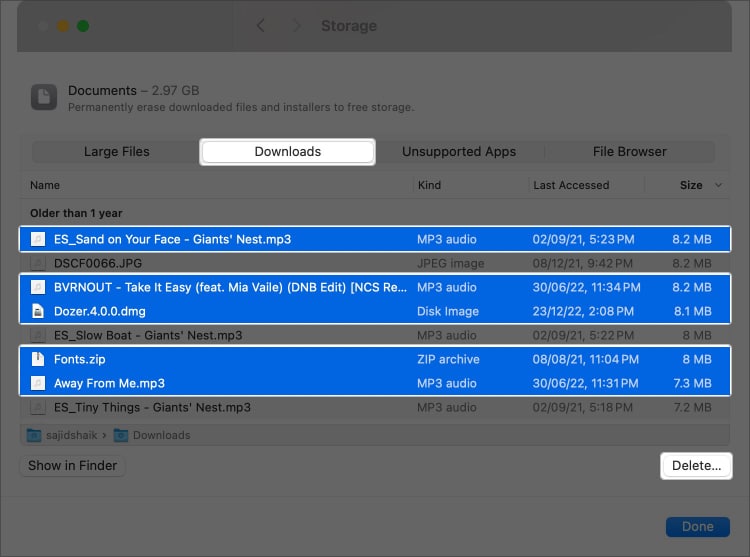Click the 8.1 MB size value
This screenshot has height=557, width=750.
coord(693,311)
